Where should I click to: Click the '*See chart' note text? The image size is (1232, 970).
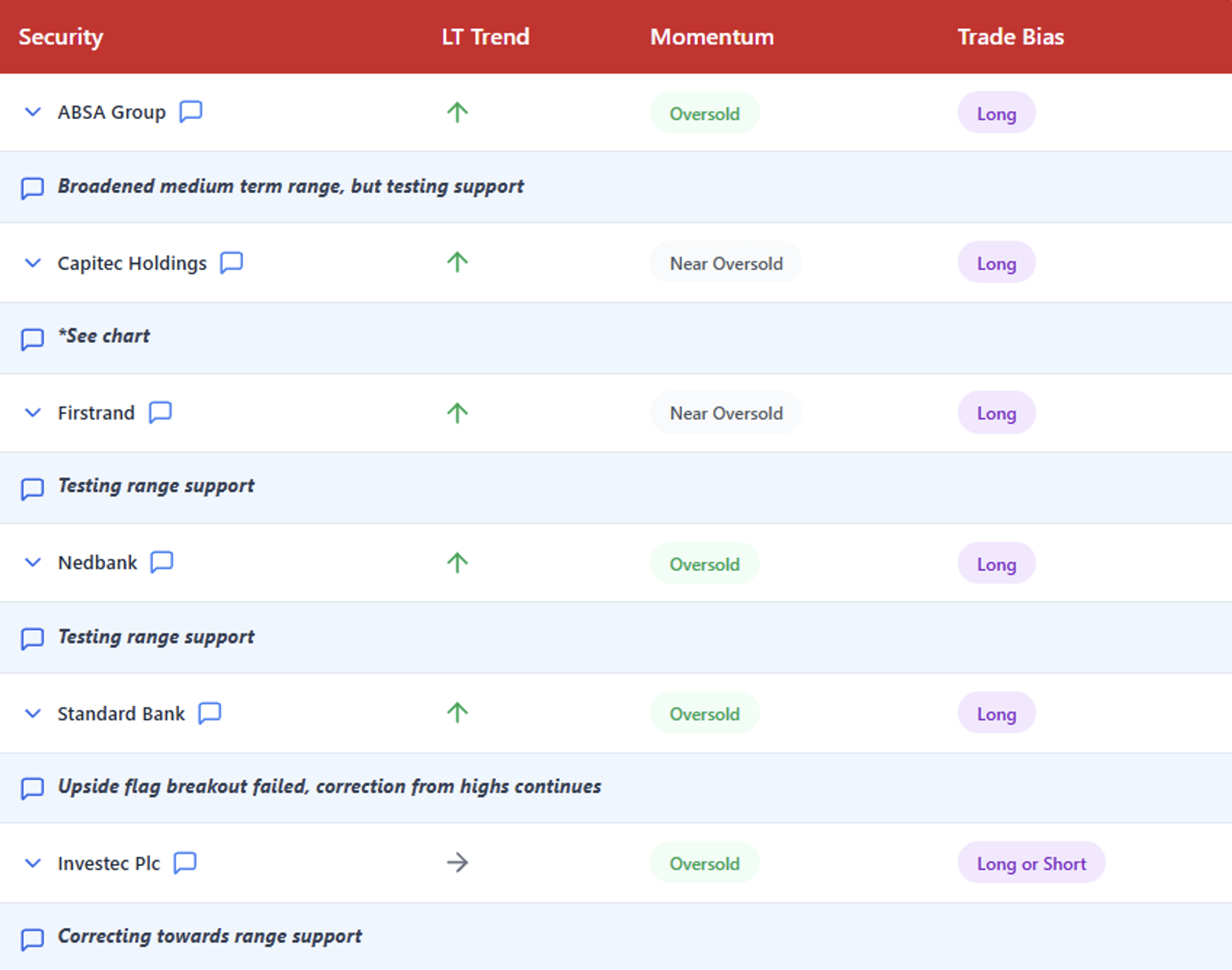tap(104, 336)
